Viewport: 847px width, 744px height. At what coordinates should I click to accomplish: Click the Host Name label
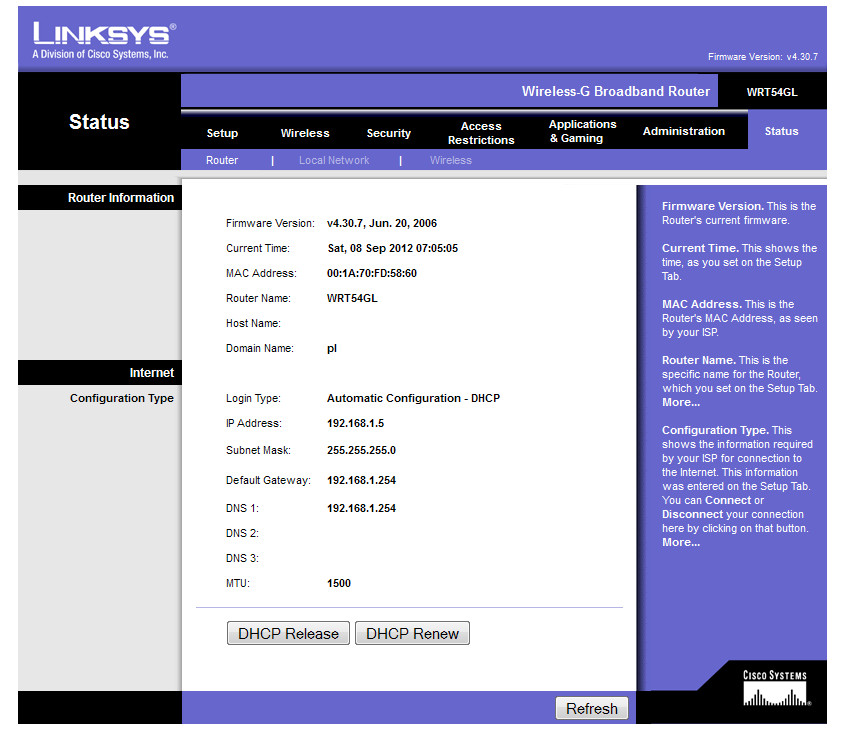[253, 323]
